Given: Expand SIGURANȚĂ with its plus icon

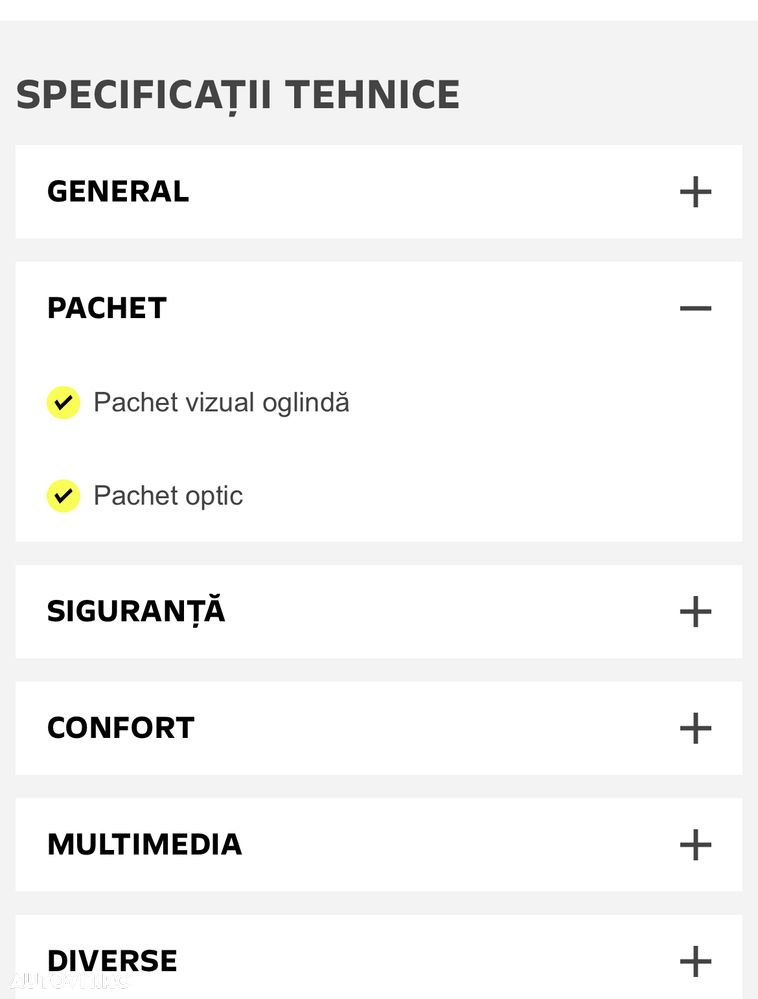Looking at the screenshot, I should point(695,611).
